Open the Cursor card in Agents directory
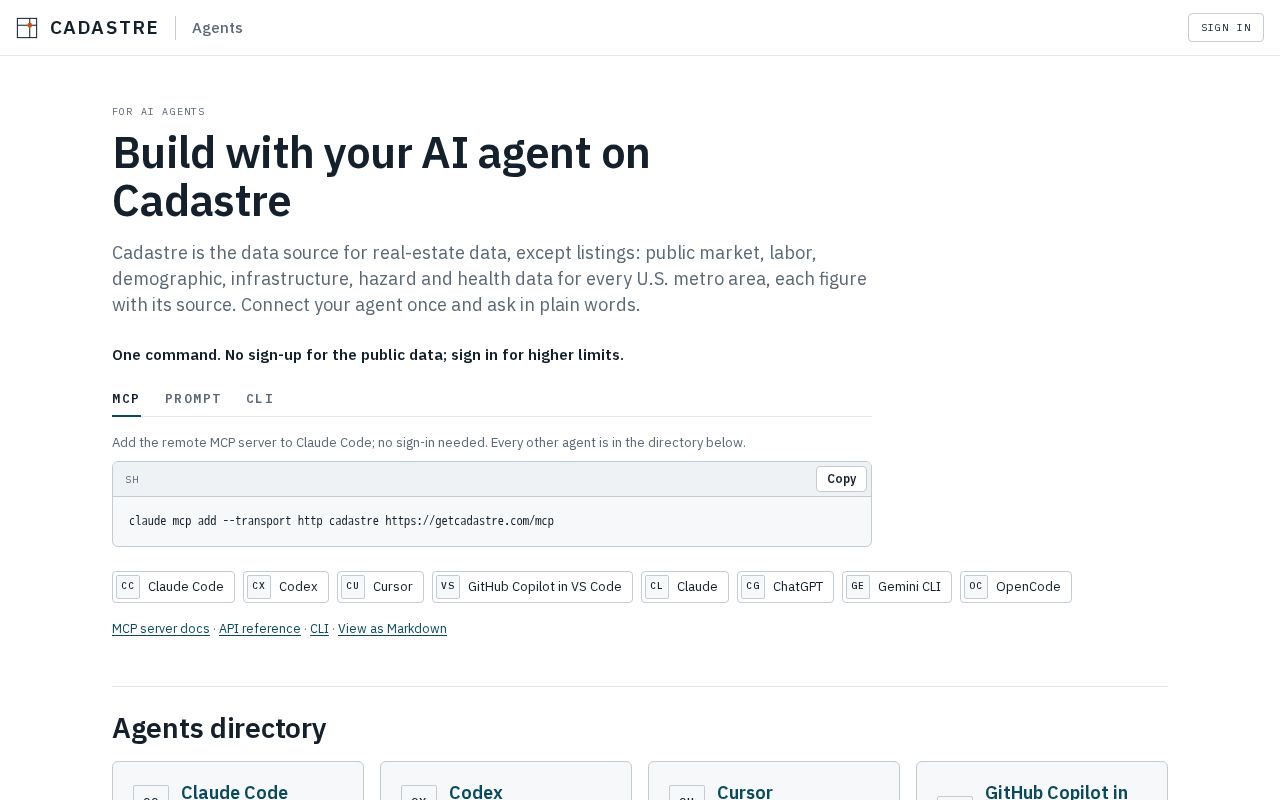This screenshot has width=1280, height=800. click(774, 781)
